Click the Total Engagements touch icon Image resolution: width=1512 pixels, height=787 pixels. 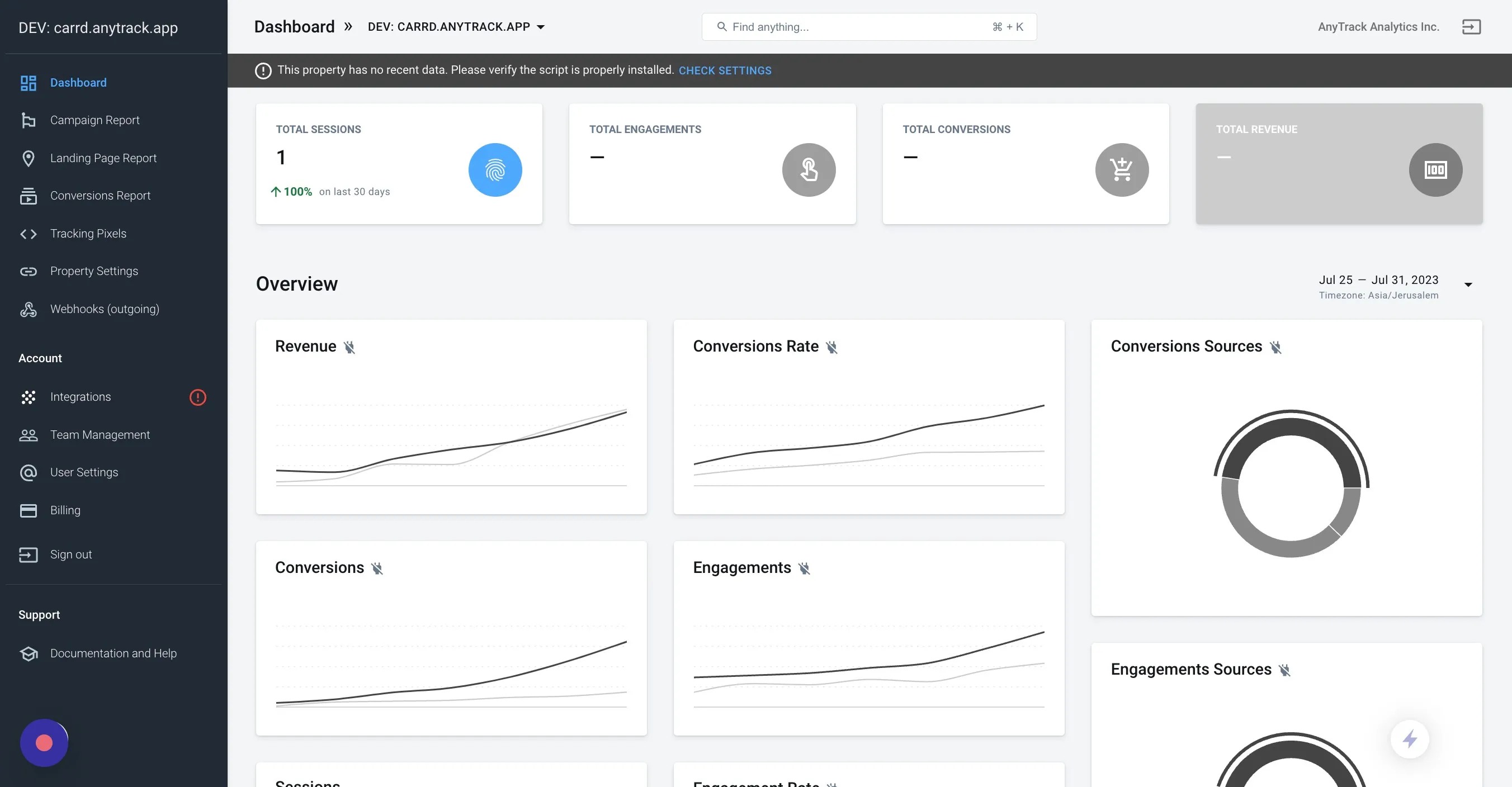click(x=808, y=169)
